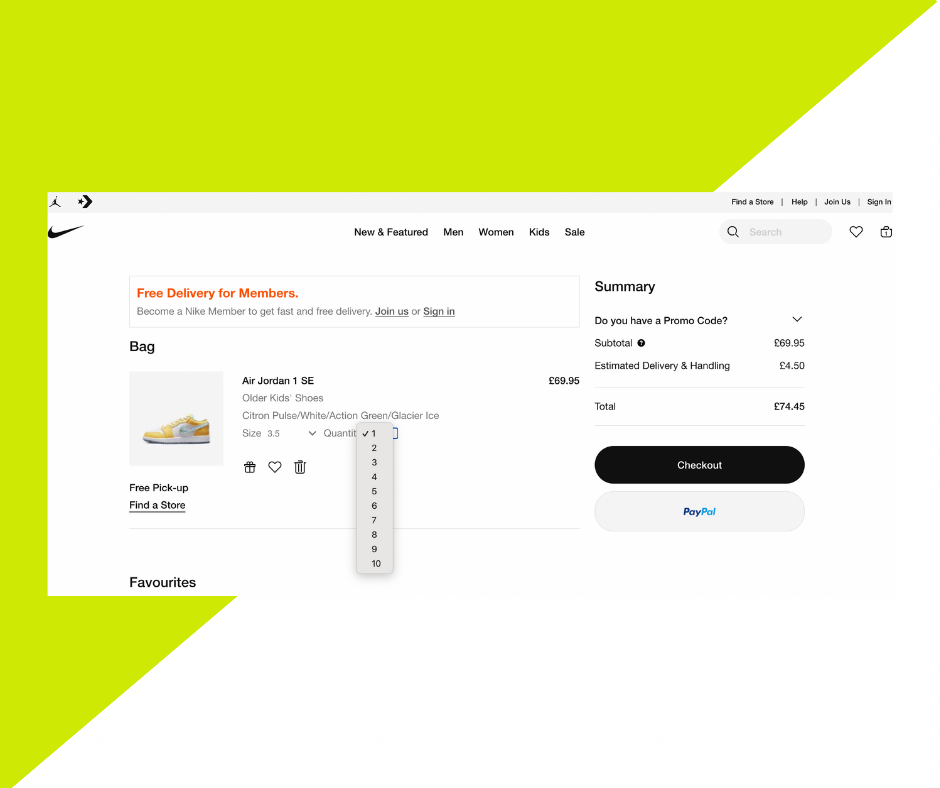Add gift options with gift icon

tap(249, 467)
